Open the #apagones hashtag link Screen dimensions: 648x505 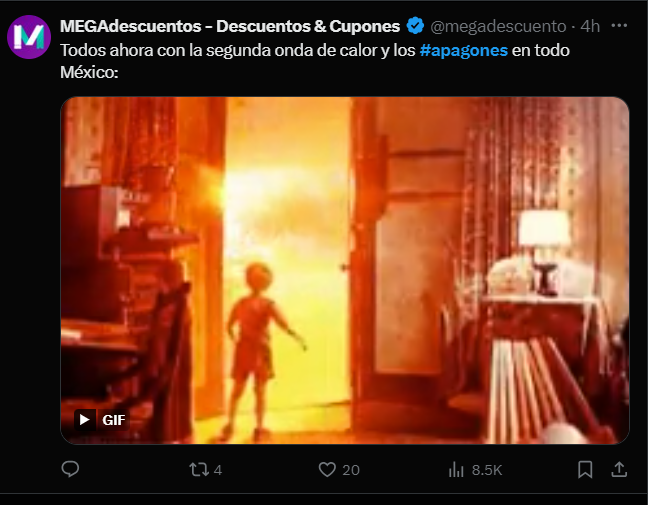[x=463, y=50]
